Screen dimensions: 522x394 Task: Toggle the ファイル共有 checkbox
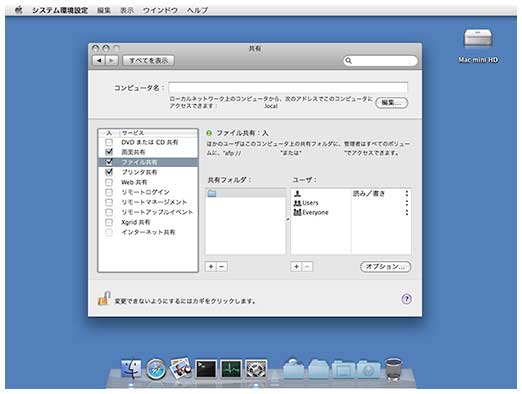[x=109, y=162]
